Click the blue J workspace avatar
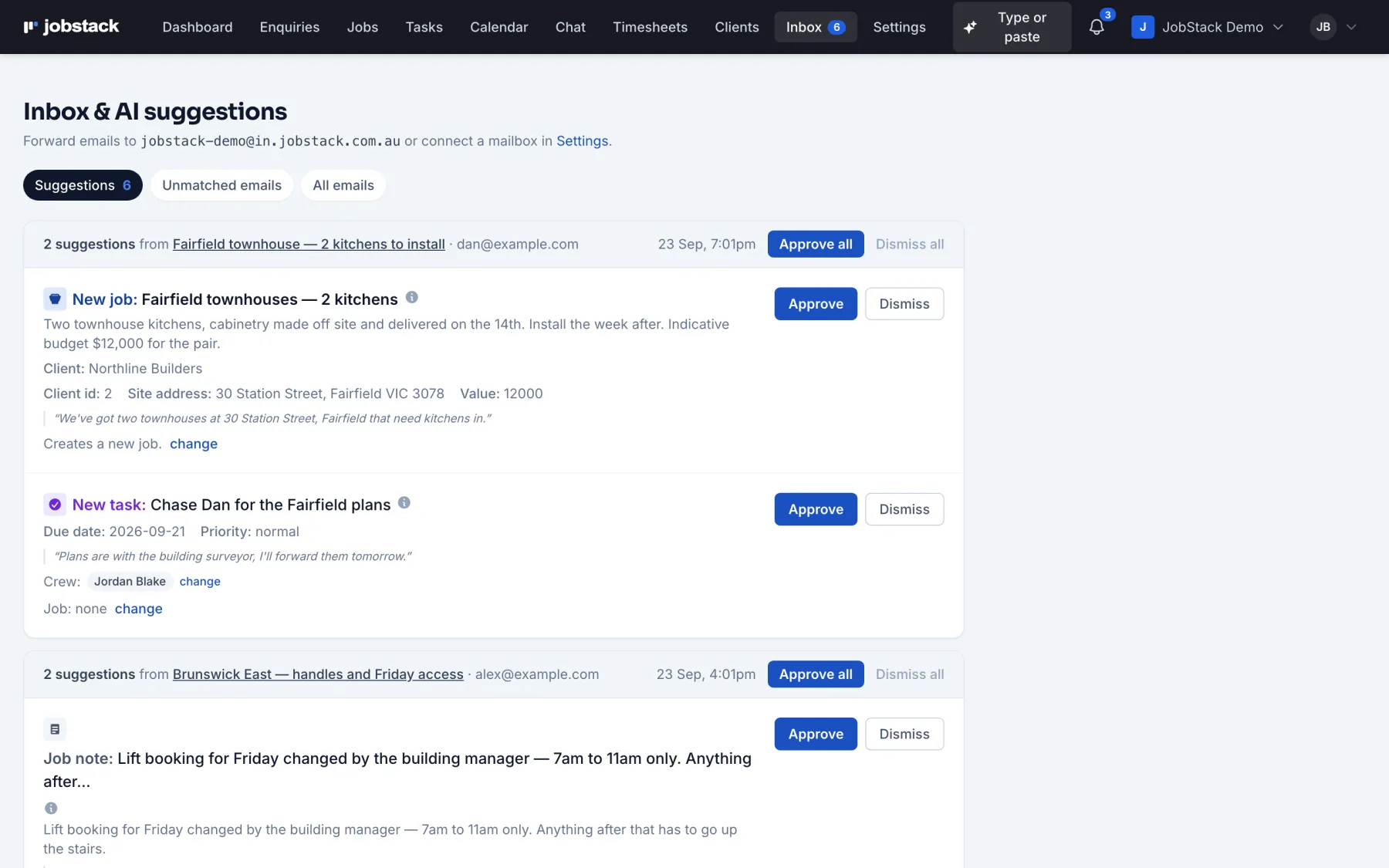This screenshot has width=1389, height=868. point(1143,27)
